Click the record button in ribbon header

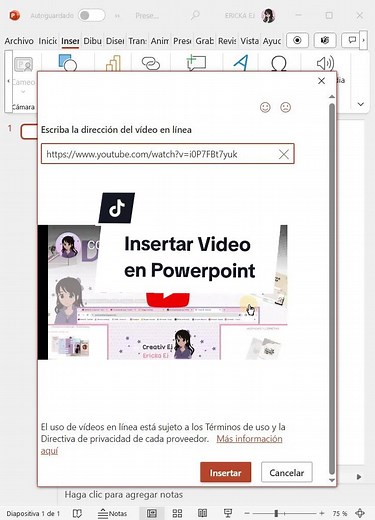pyautogui.click(x=297, y=41)
